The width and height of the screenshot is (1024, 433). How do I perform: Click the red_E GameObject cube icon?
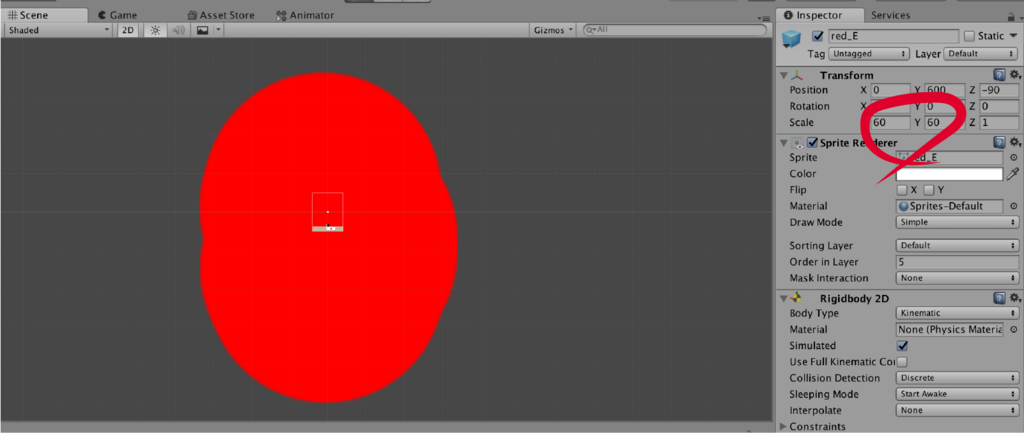[x=792, y=39]
